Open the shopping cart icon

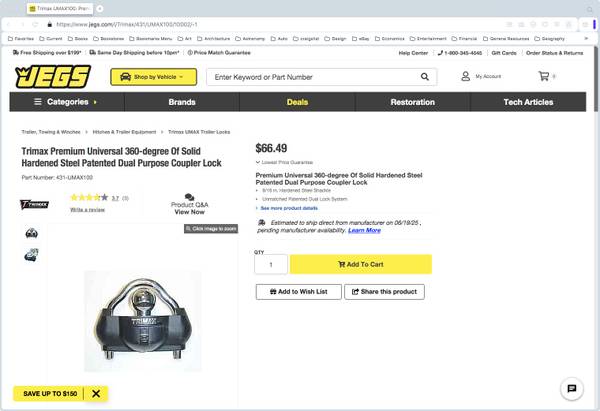click(x=544, y=77)
